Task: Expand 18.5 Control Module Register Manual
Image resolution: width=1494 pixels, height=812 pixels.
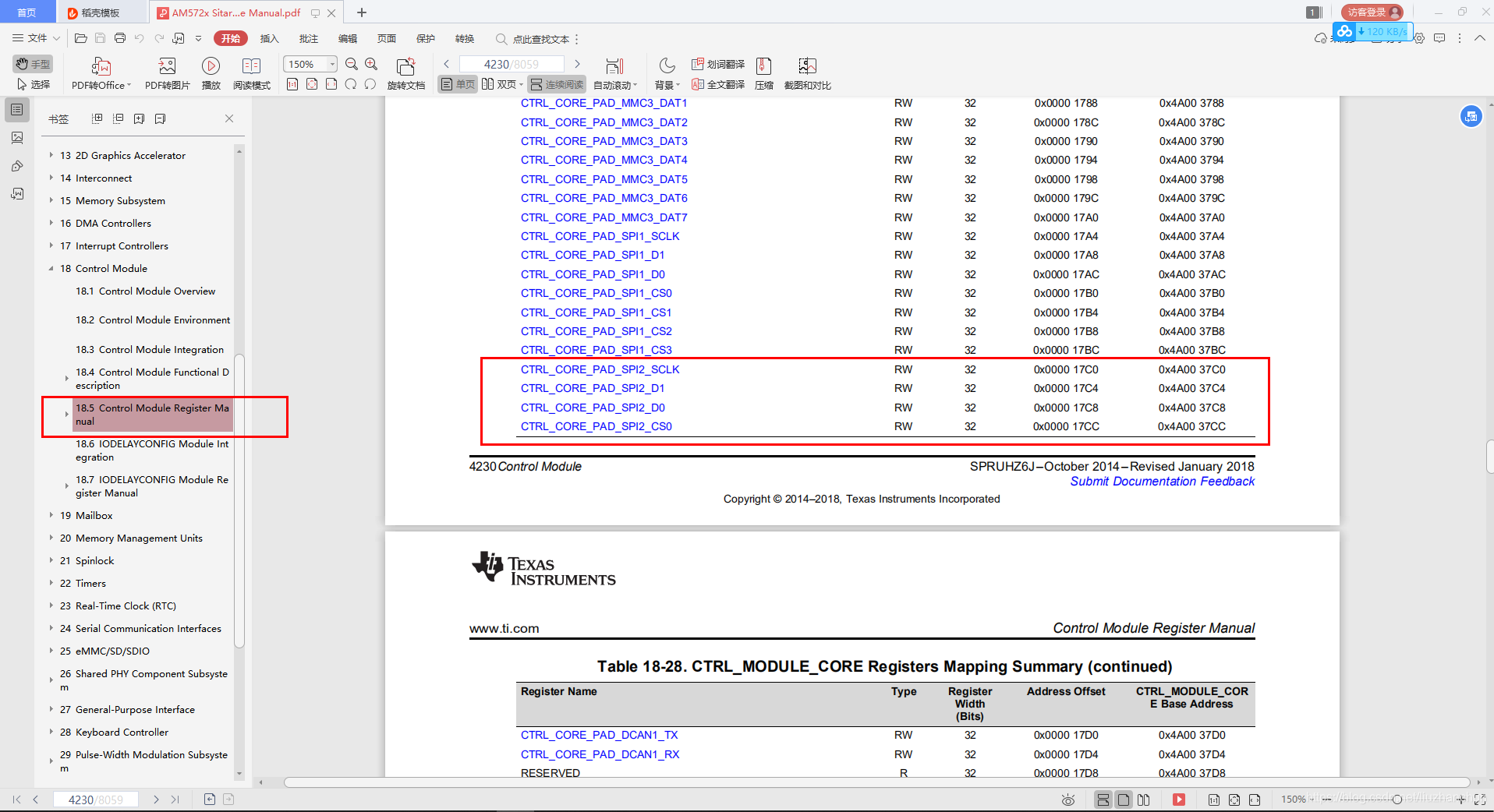Action: [x=67, y=415]
